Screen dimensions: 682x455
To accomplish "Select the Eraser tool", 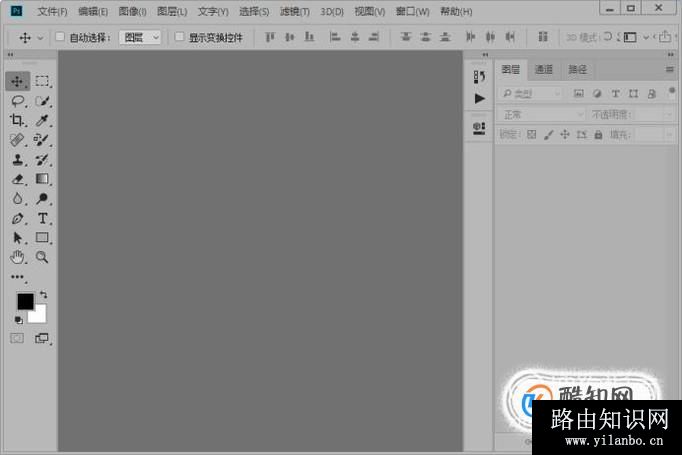I will coord(17,179).
